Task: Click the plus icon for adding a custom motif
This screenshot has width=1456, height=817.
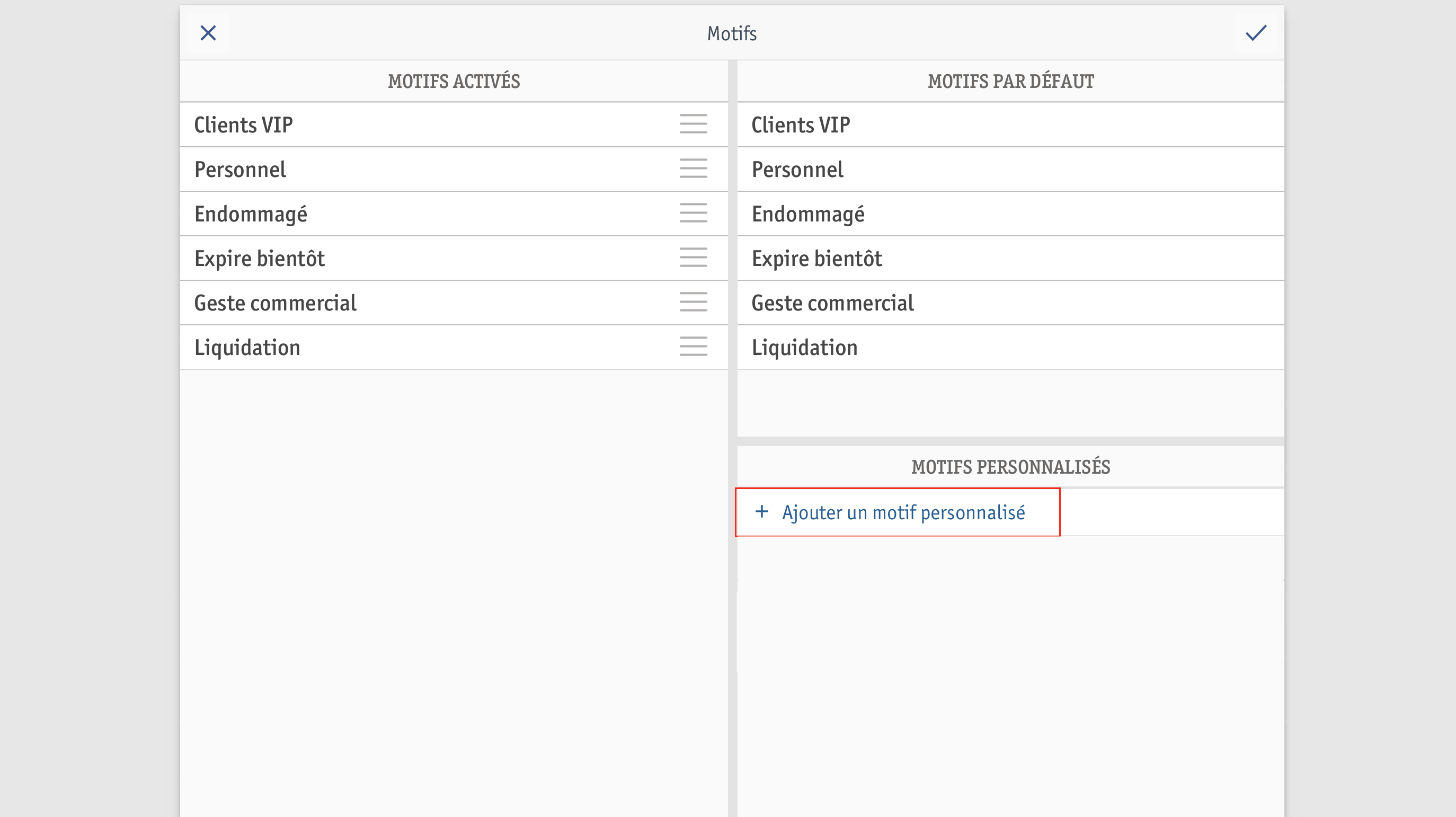Action: click(761, 512)
